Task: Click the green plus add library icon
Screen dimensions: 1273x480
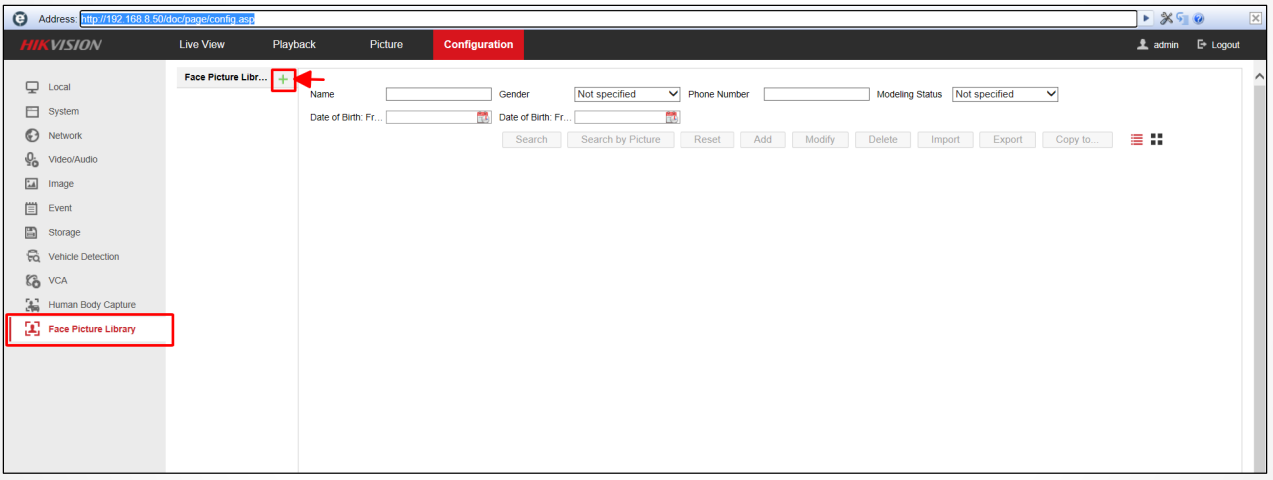Action: click(283, 80)
